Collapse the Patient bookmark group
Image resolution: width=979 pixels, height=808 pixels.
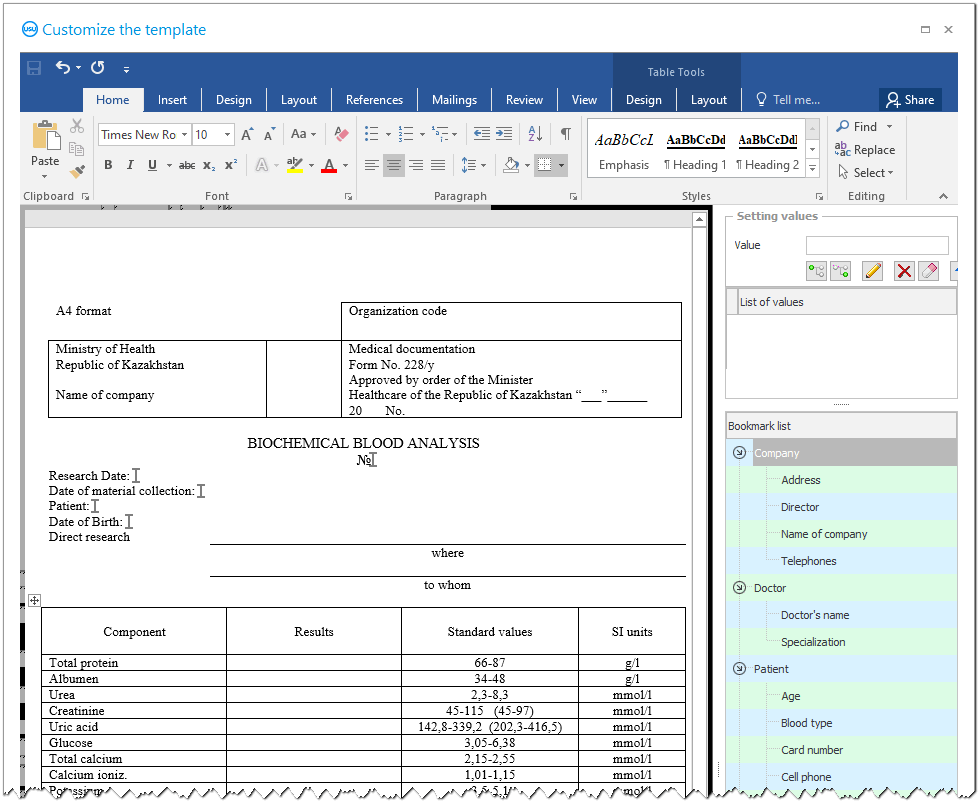click(x=739, y=669)
